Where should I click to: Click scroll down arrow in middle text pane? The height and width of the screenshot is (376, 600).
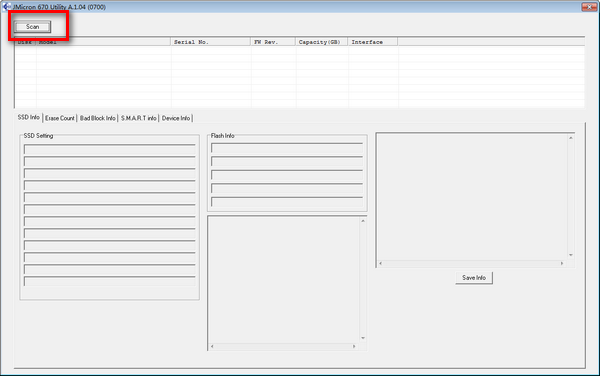(x=363, y=338)
